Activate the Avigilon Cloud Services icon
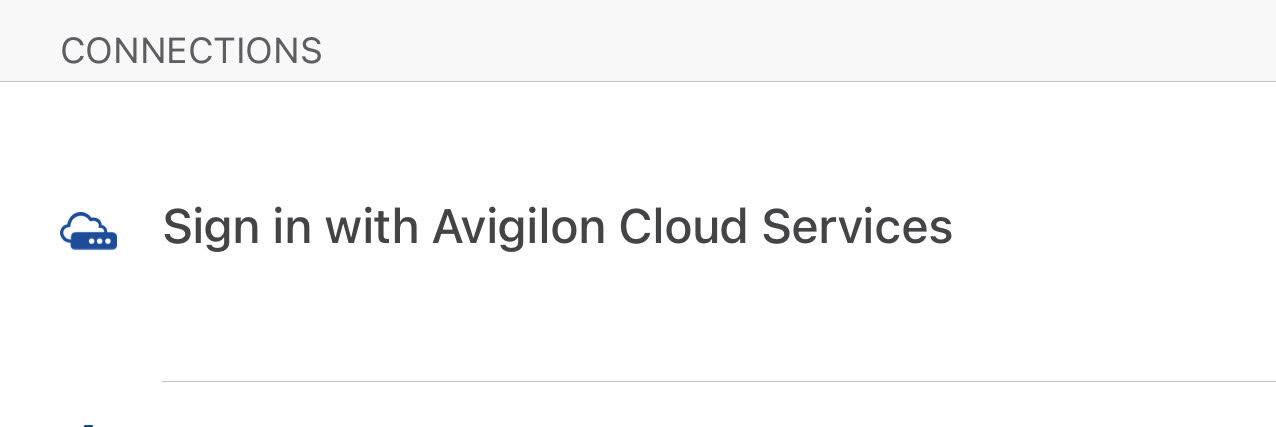 tap(89, 231)
